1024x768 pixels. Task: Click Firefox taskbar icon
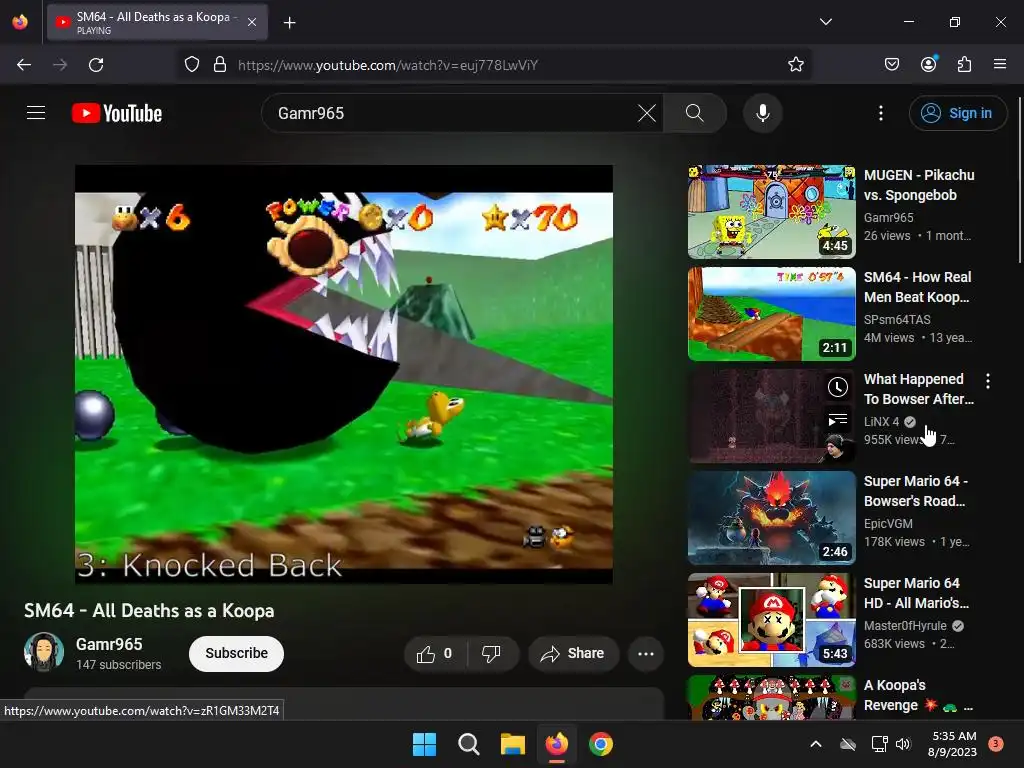[556, 744]
